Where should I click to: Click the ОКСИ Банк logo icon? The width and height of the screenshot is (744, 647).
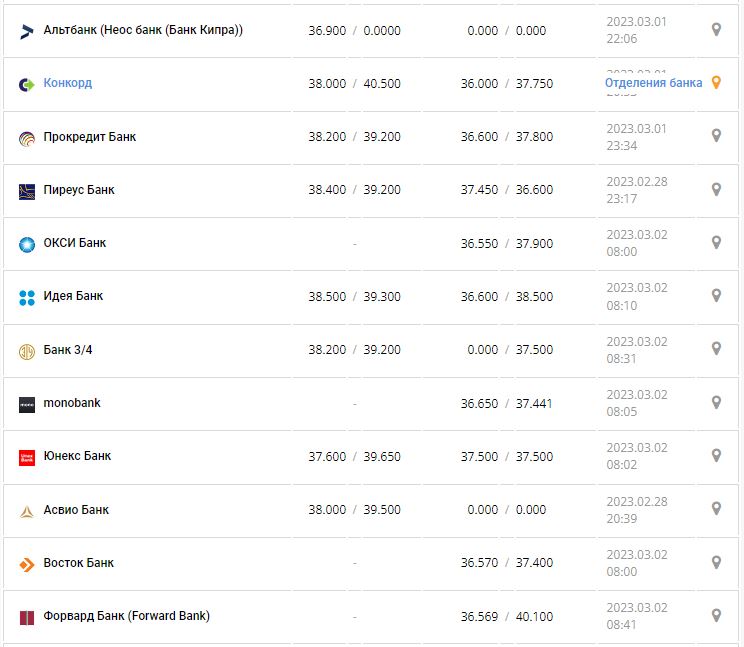[x=27, y=244]
